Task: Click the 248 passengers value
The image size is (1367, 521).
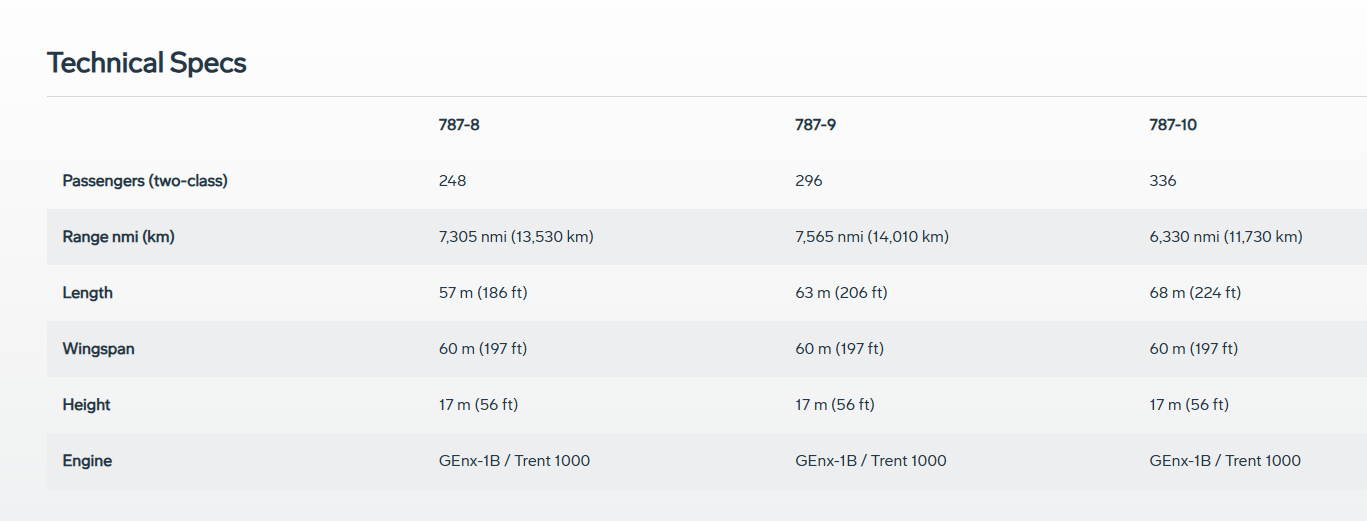Action: tap(452, 181)
